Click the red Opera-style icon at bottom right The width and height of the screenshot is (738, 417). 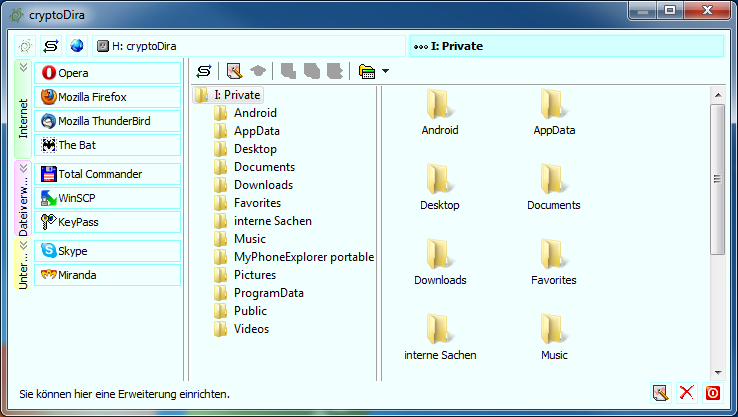tap(713, 393)
